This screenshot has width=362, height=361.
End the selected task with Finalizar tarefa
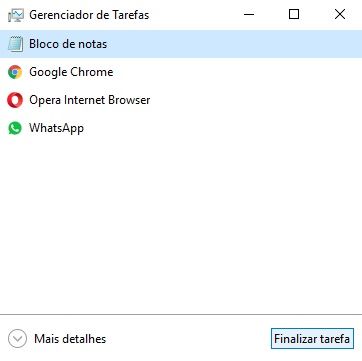point(312,339)
